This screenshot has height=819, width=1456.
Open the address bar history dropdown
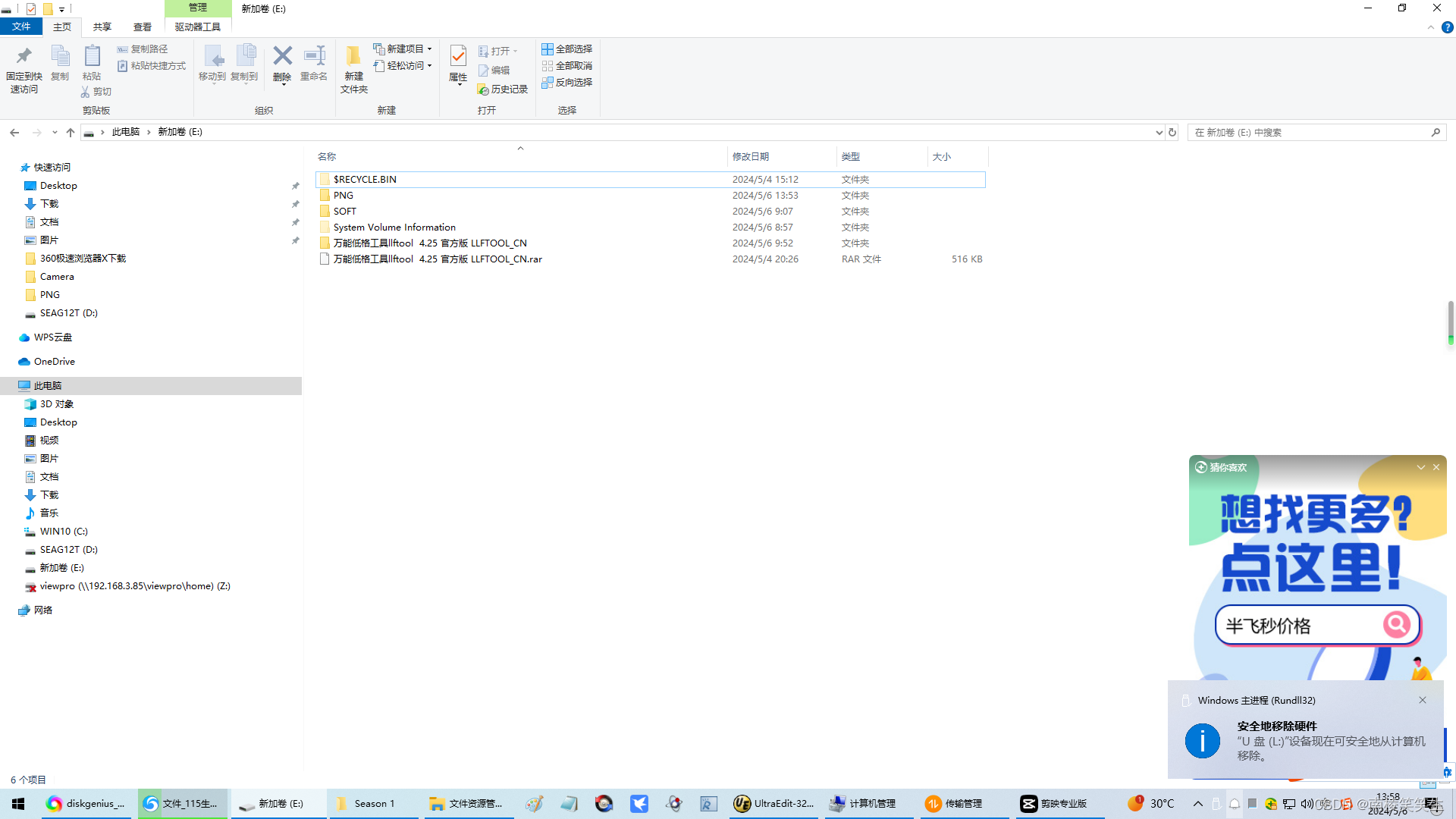tap(1159, 133)
